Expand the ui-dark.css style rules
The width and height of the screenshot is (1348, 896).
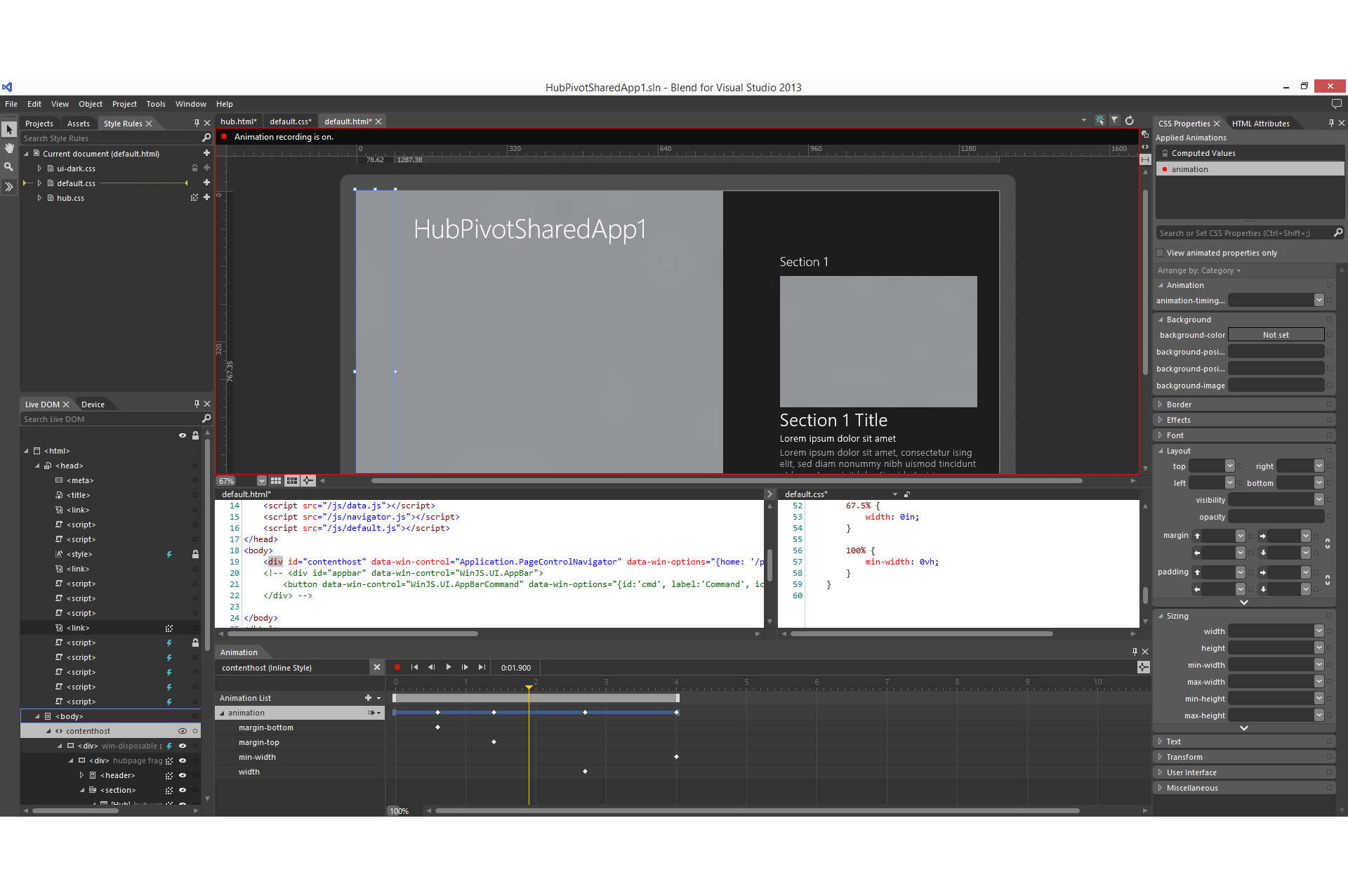[39, 169]
